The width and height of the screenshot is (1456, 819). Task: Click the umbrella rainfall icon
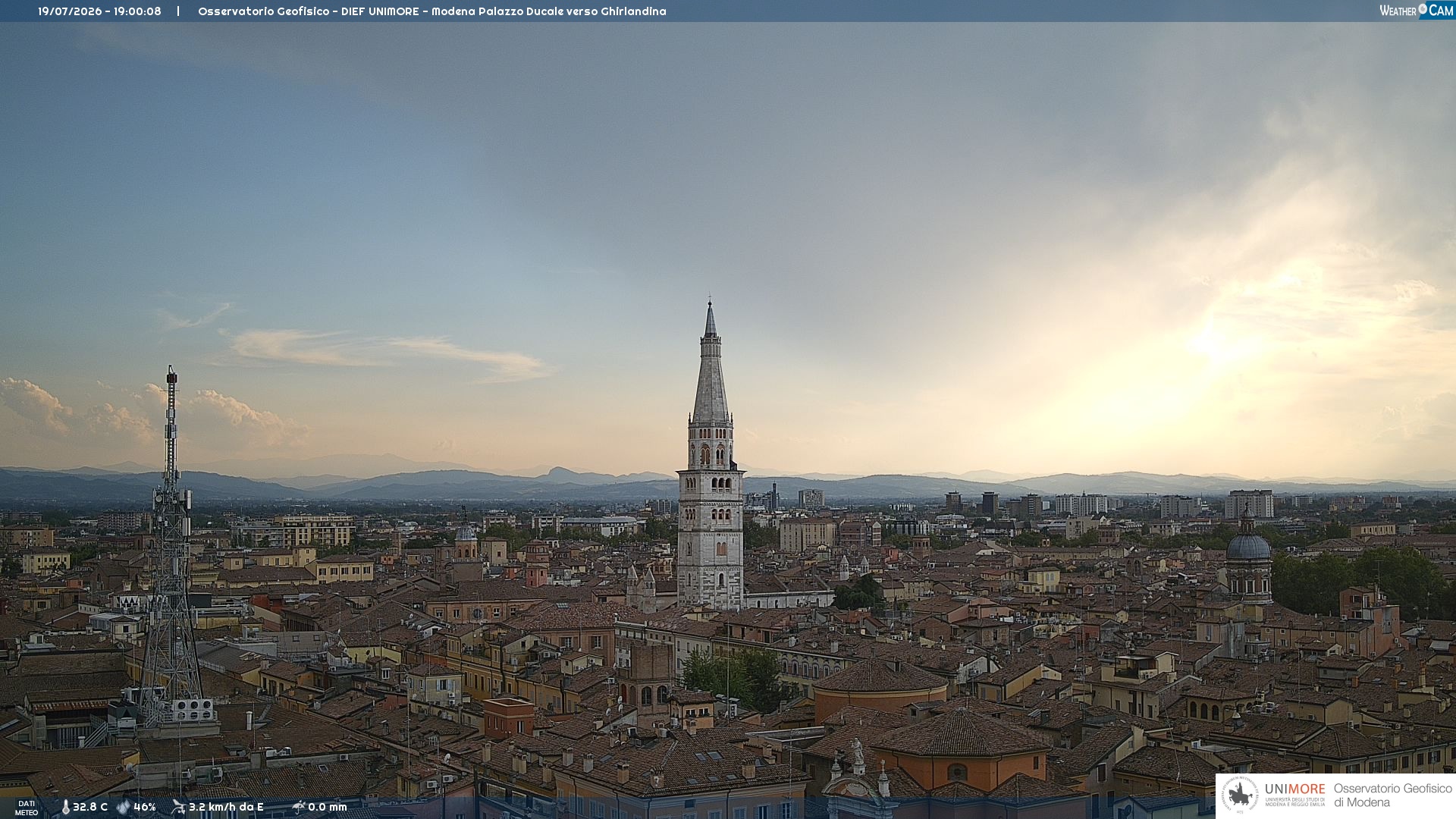coord(298,807)
